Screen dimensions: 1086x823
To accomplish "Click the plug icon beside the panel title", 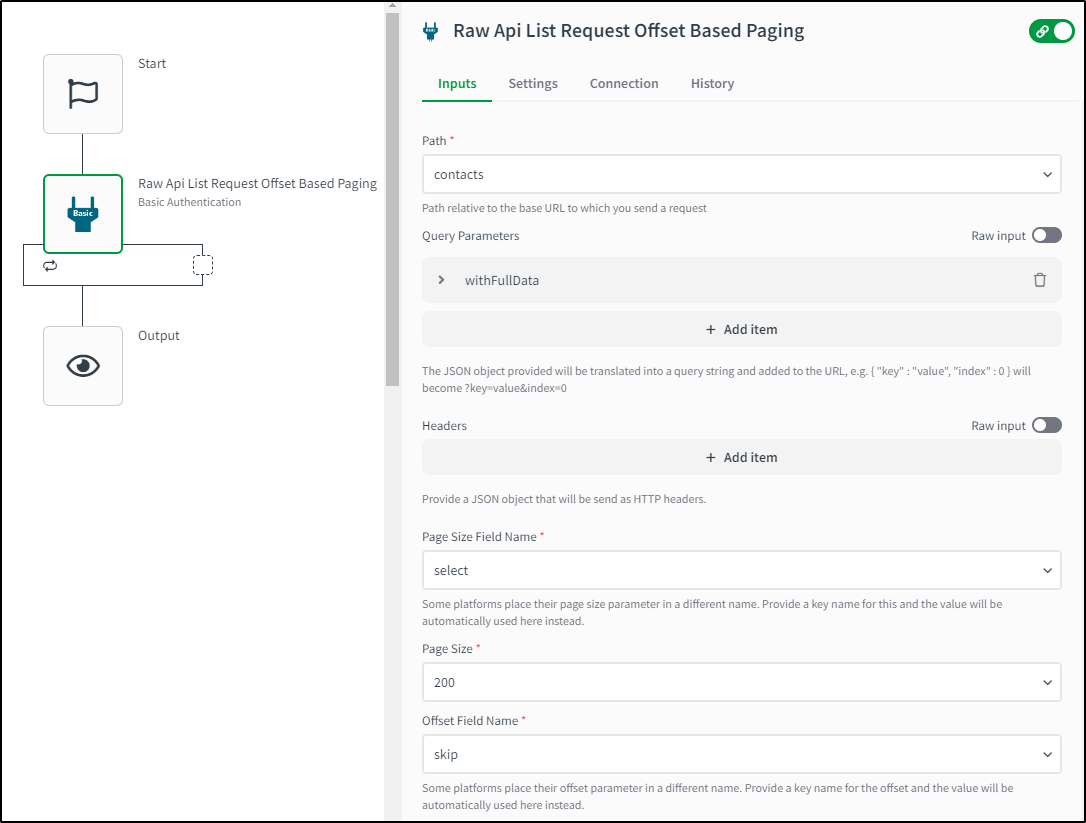I will [430, 31].
